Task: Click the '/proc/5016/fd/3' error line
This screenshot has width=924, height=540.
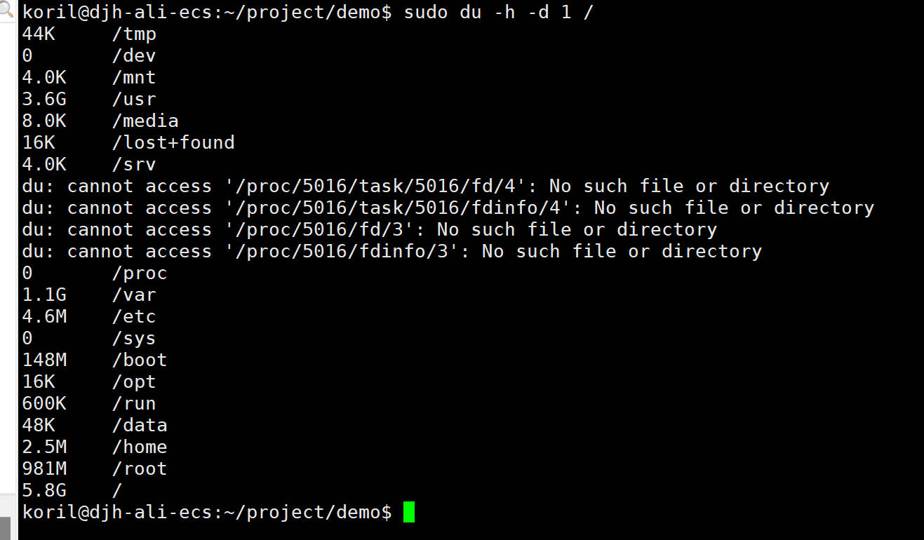Action: (x=369, y=230)
